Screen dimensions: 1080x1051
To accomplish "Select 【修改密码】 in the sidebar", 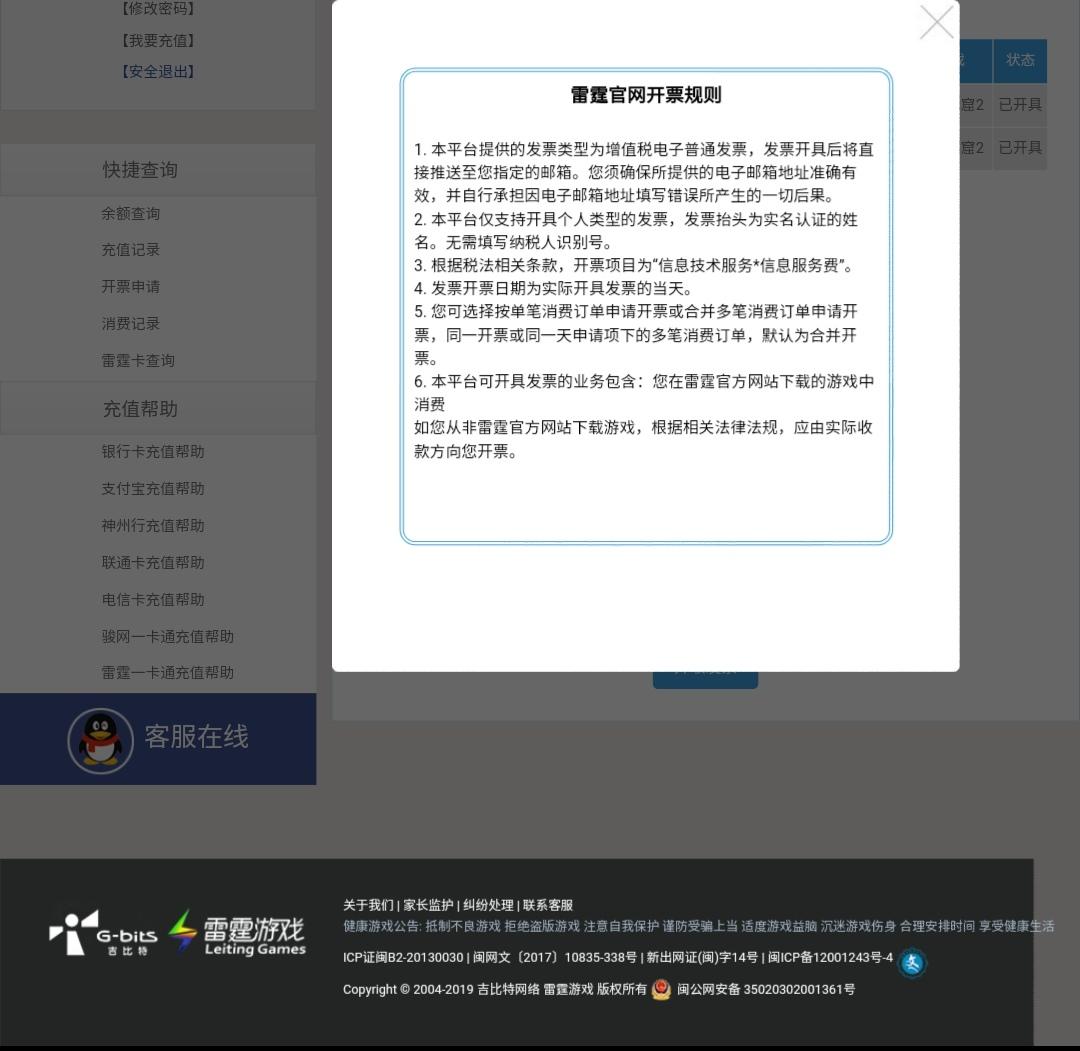I will click(158, 9).
